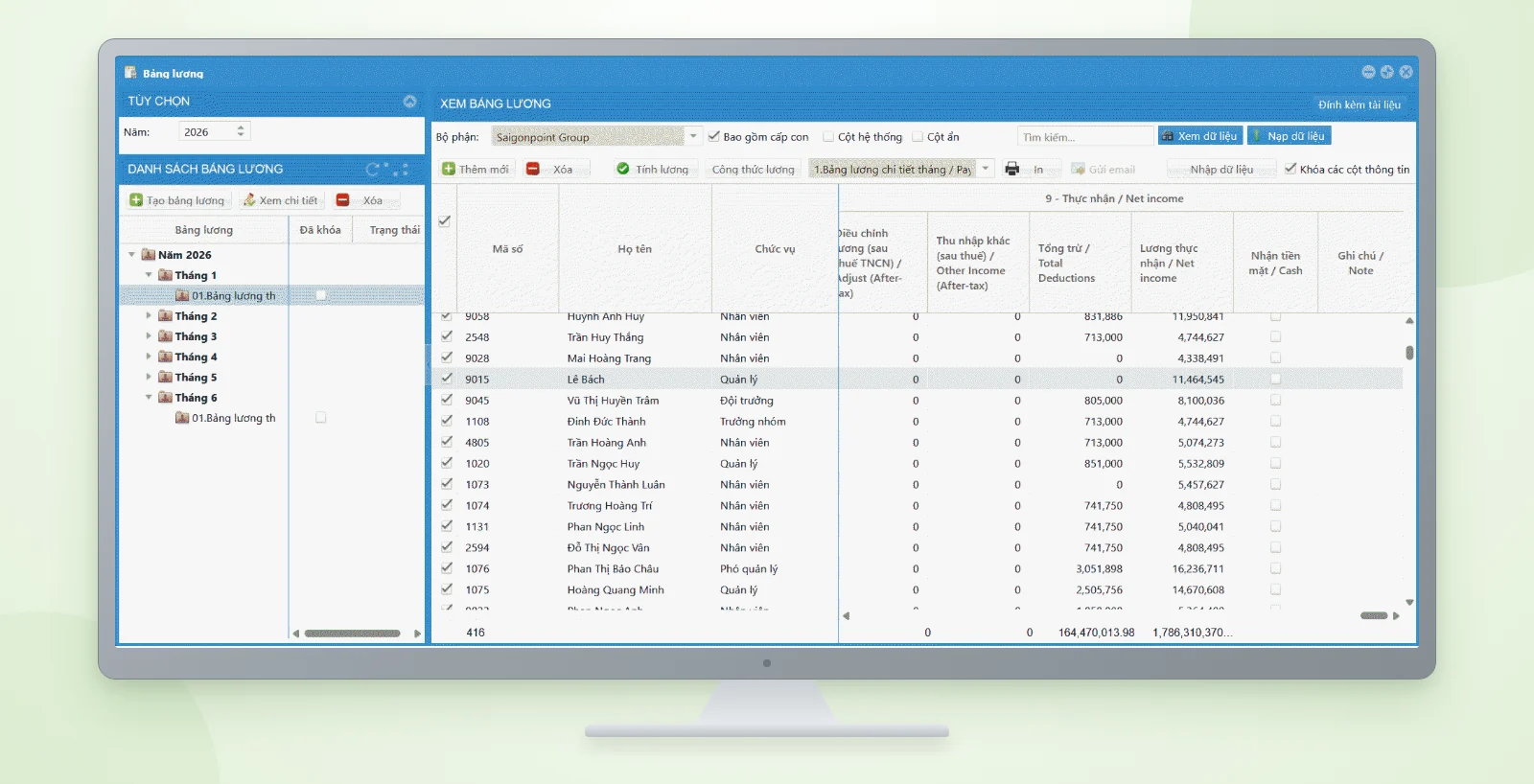Click the Tìm kiếm search field
Screen dimensions: 1534x784
(1085, 136)
